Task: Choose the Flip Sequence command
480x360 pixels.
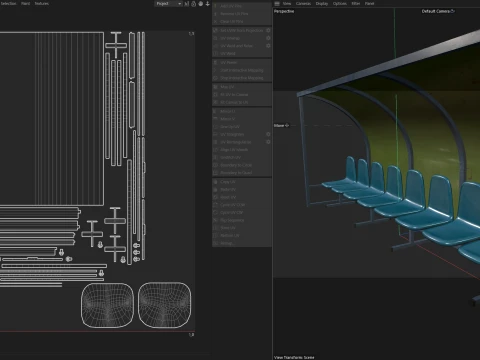Action: (x=242, y=220)
